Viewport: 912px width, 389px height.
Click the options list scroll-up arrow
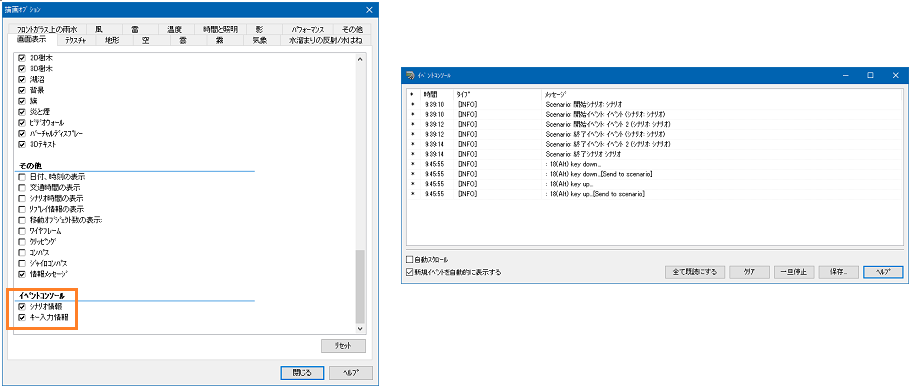360,59
